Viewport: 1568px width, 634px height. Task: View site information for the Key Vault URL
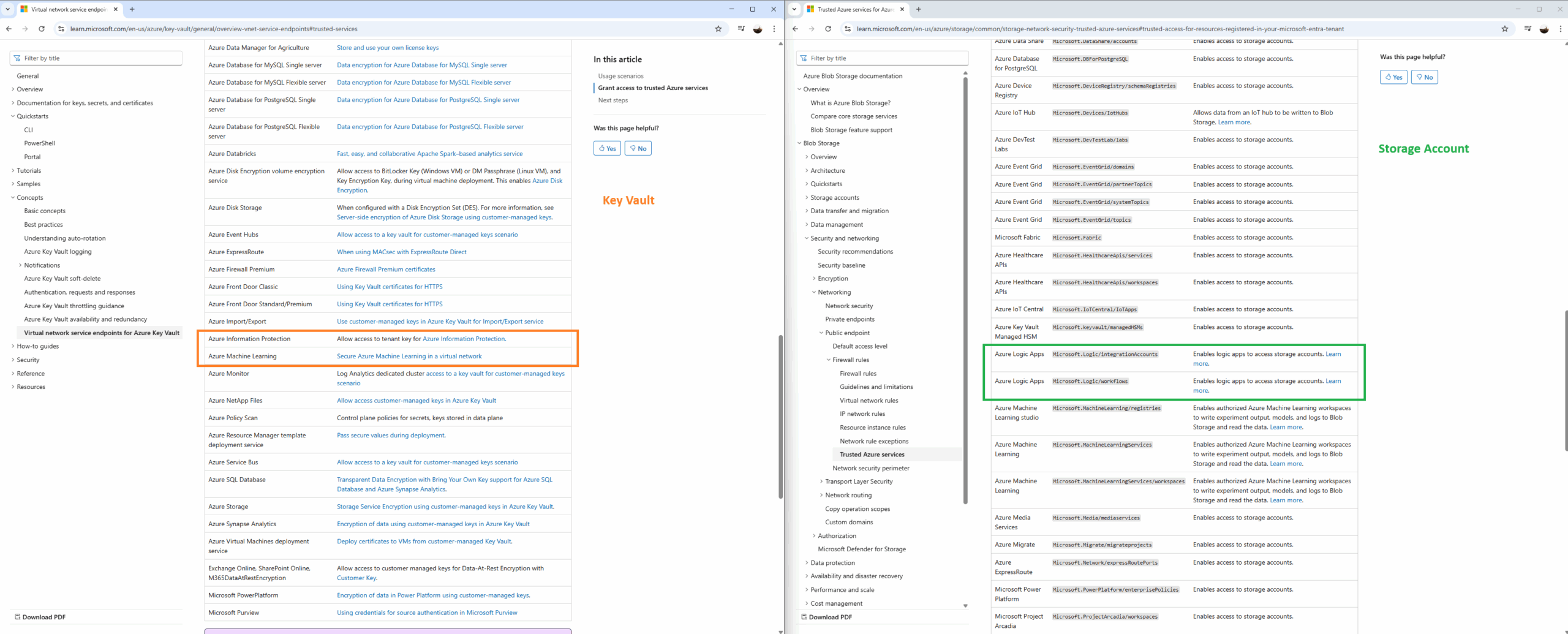[61, 29]
